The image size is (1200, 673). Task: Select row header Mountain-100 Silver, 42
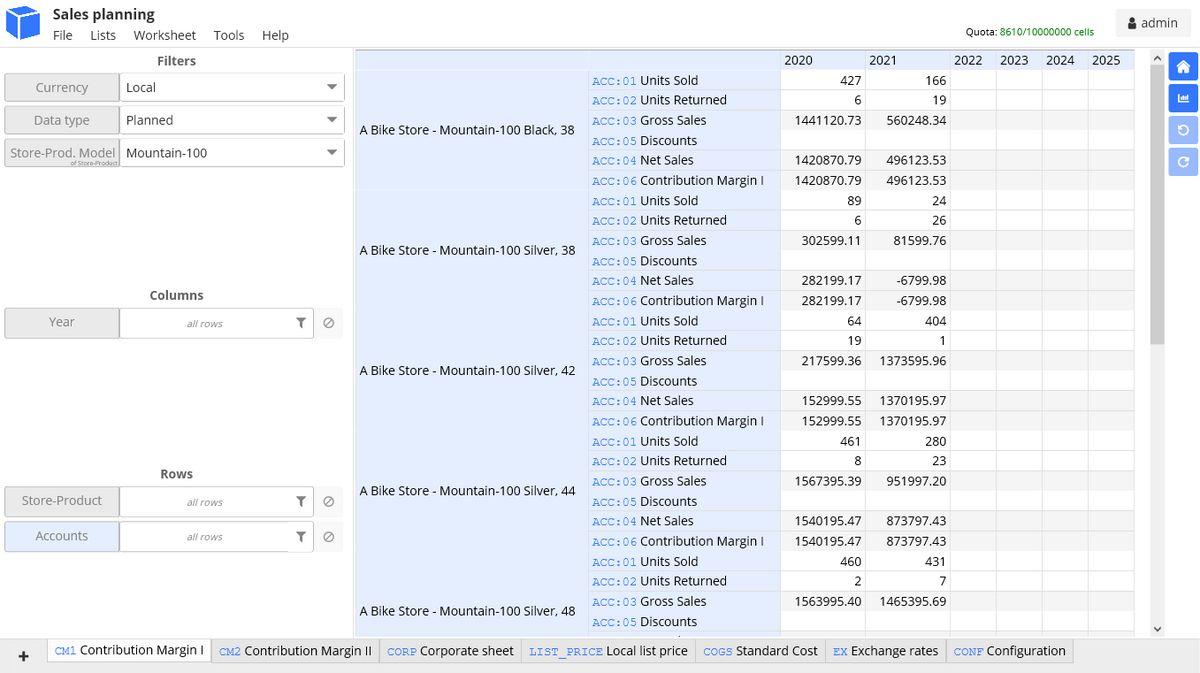pos(472,370)
